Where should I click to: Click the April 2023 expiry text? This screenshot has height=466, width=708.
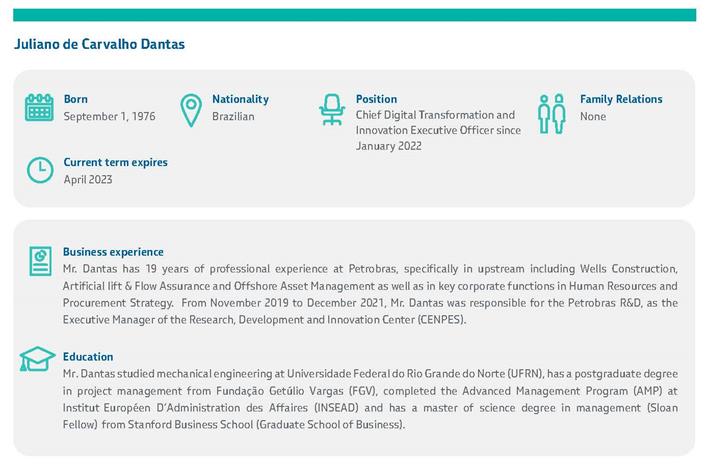pyautogui.click(x=88, y=180)
